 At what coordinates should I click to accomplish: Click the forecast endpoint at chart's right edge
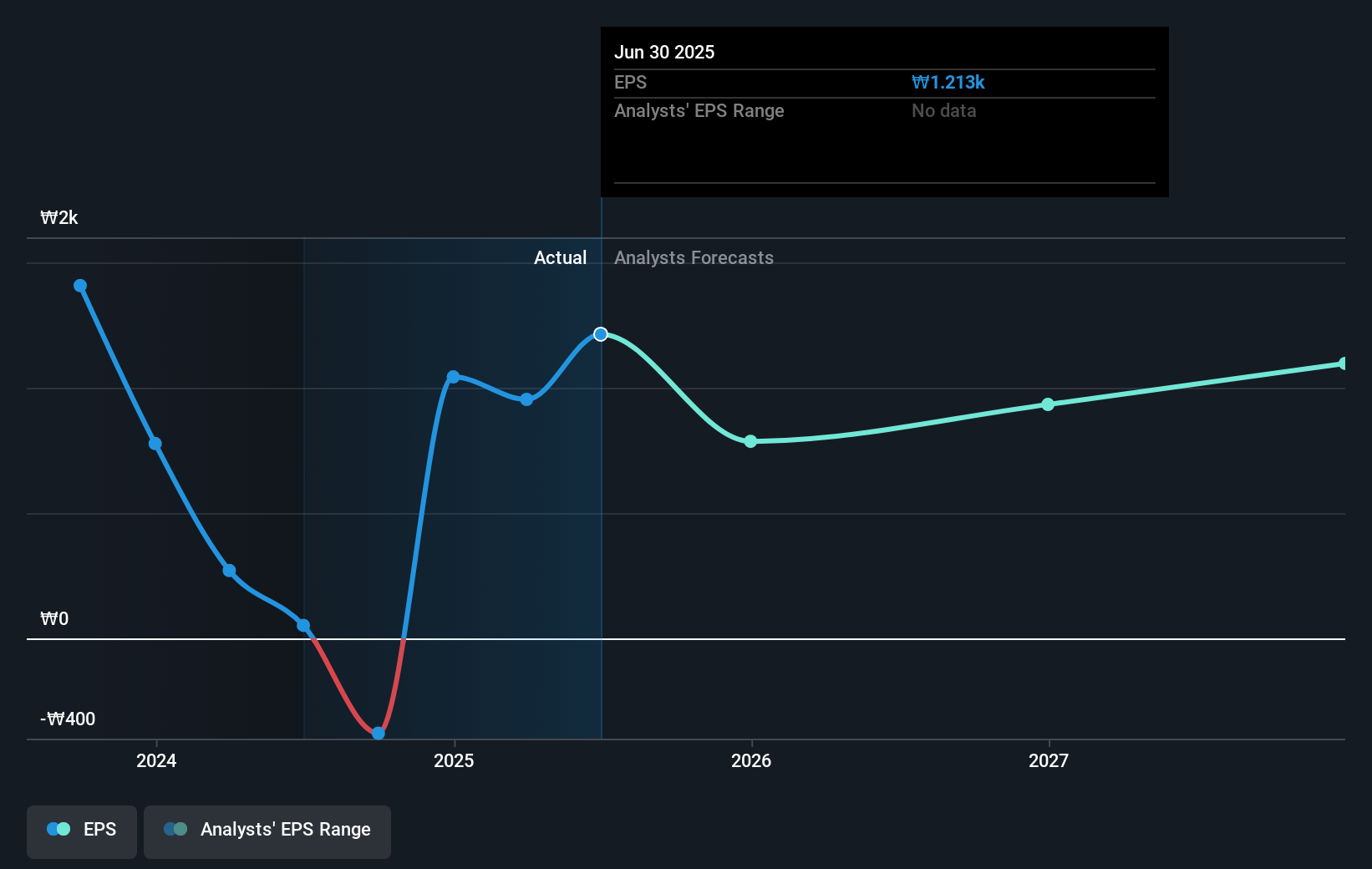tap(1344, 363)
